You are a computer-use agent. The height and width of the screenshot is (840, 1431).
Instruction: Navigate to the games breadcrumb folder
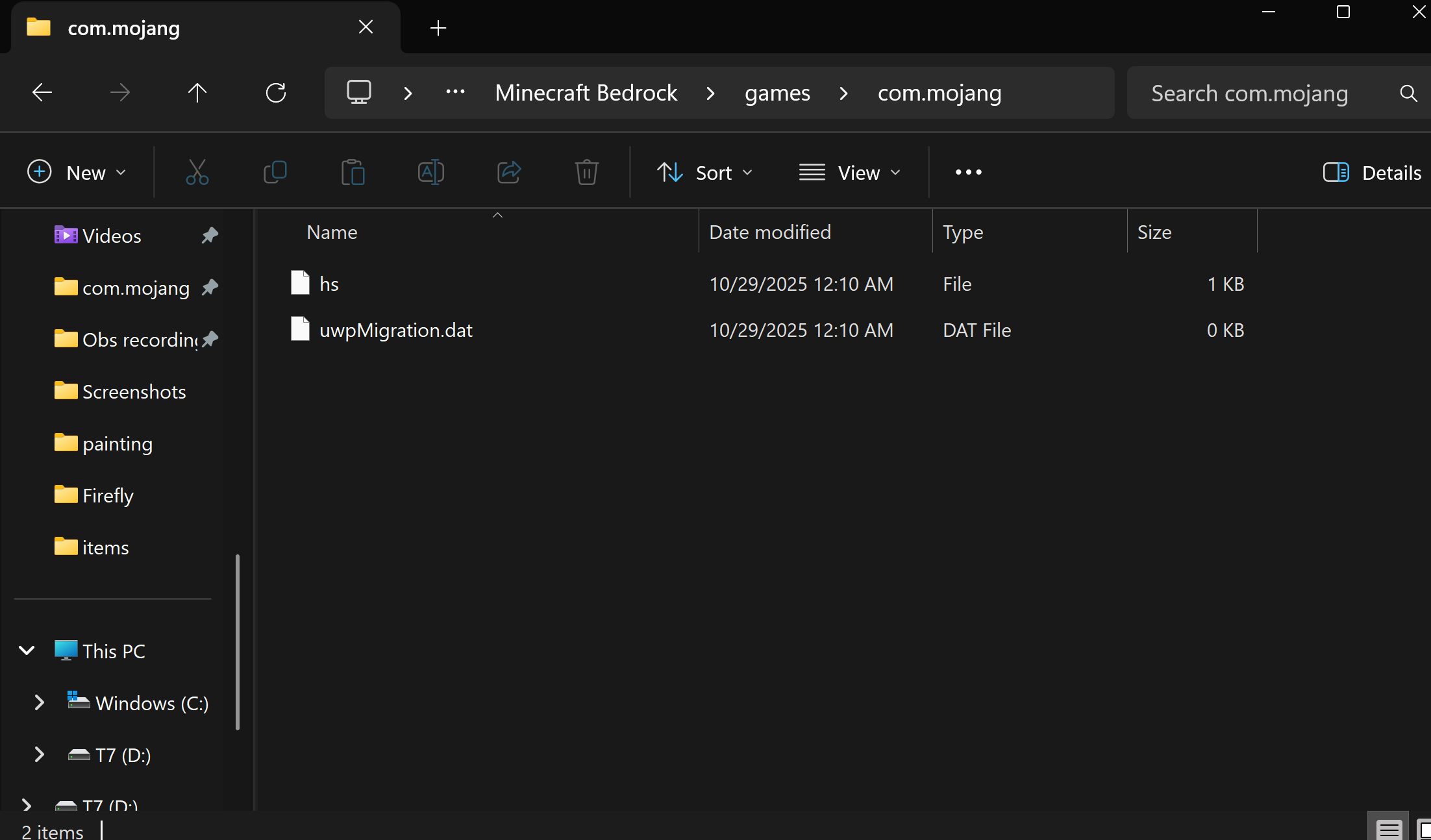pyautogui.click(x=777, y=93)
